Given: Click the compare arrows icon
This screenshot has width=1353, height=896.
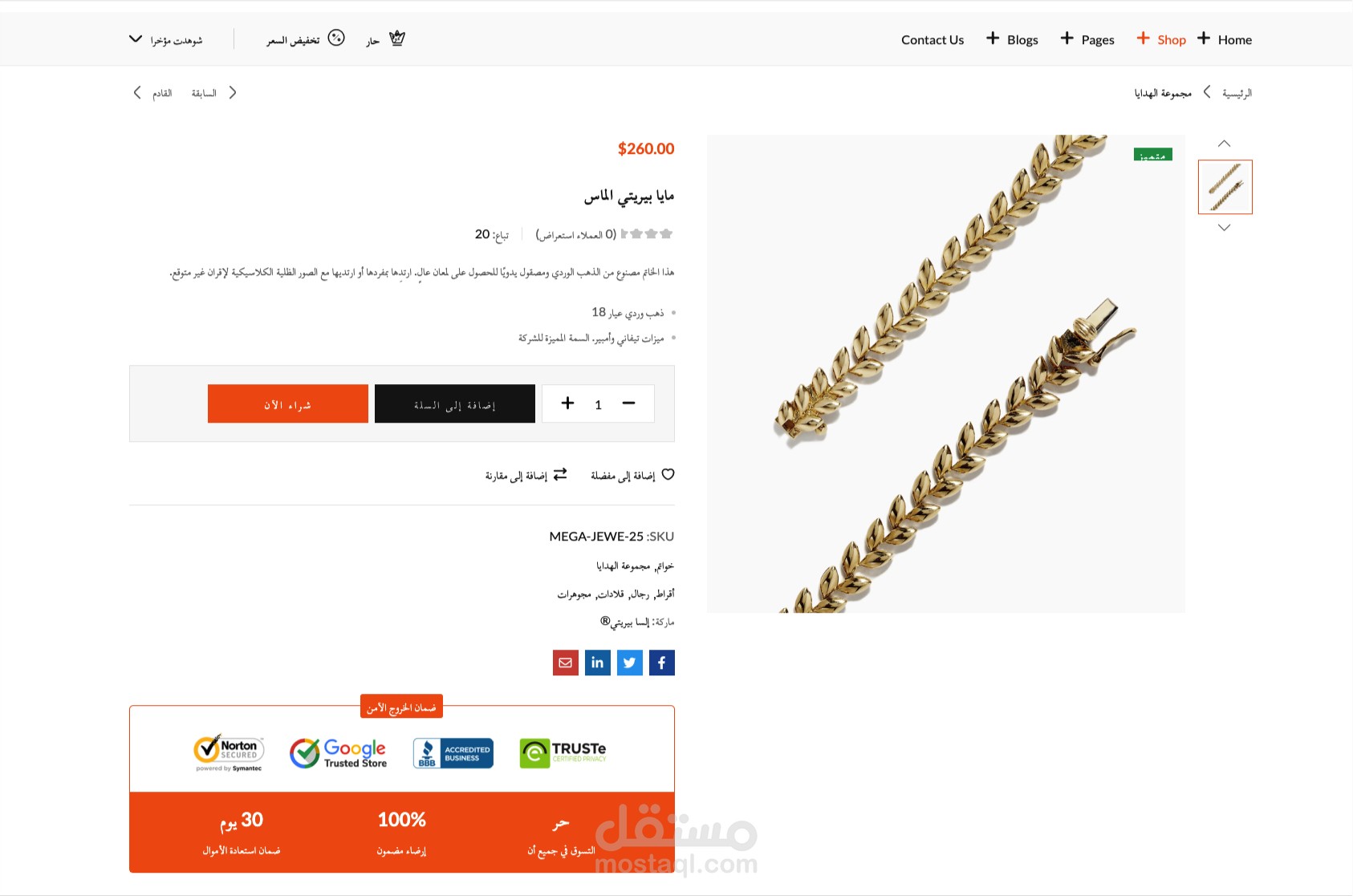Looking at the screenshot, I should tap(560, 474).
